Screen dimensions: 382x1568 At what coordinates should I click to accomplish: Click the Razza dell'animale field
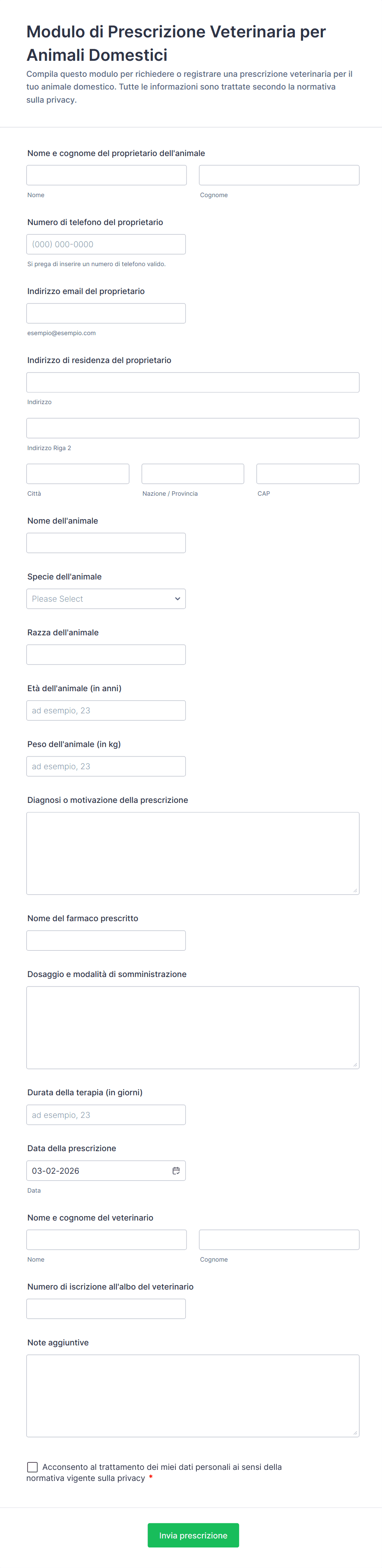click(x=106, y=655)
